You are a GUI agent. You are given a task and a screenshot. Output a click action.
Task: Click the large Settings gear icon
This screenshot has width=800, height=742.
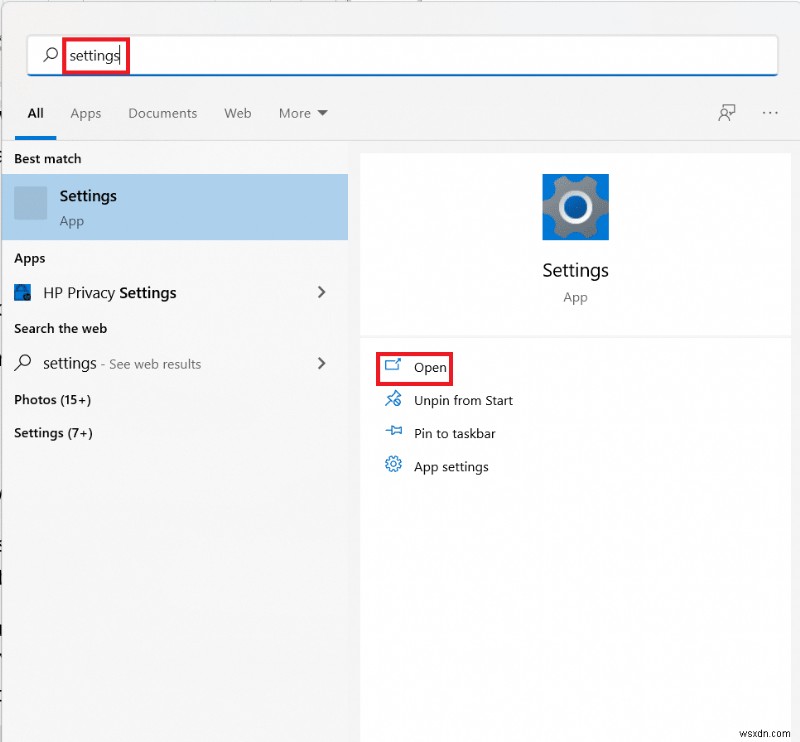[x=575, y=207]
